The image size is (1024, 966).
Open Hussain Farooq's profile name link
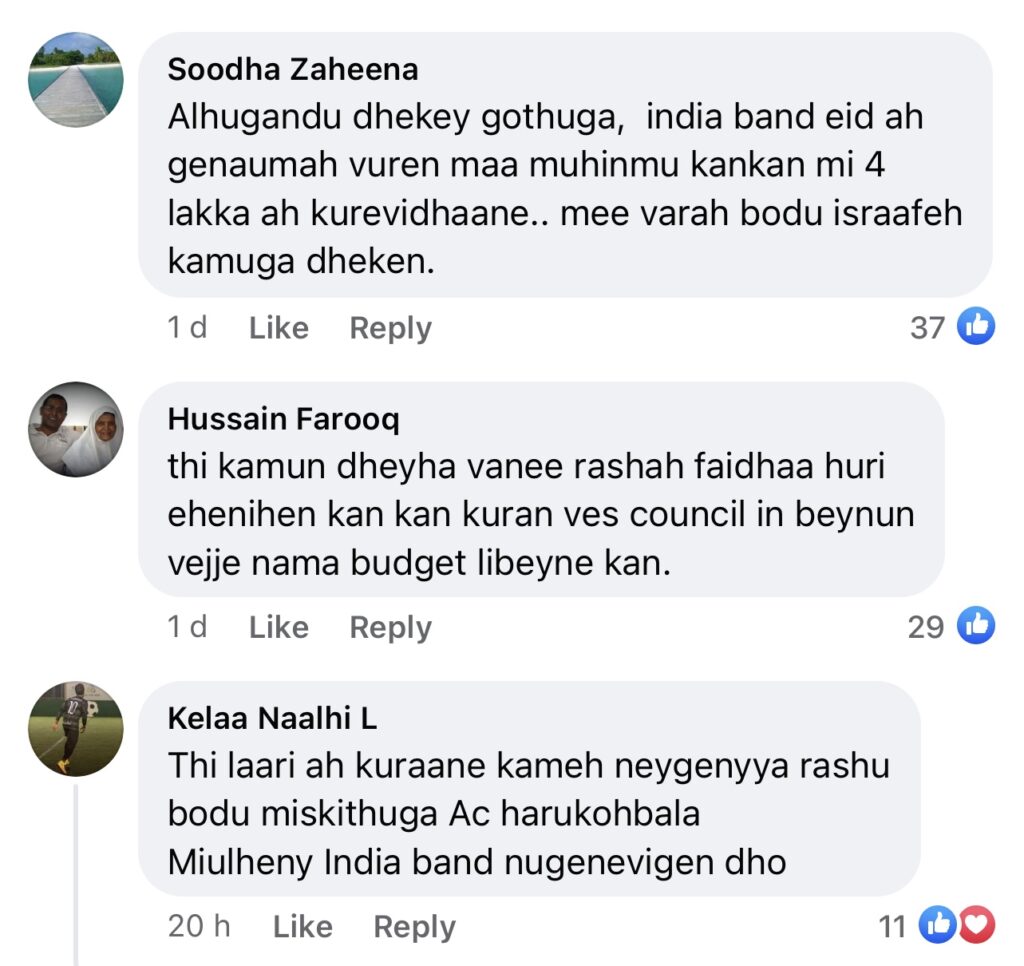pyautogui.click(x=283, y=420)
